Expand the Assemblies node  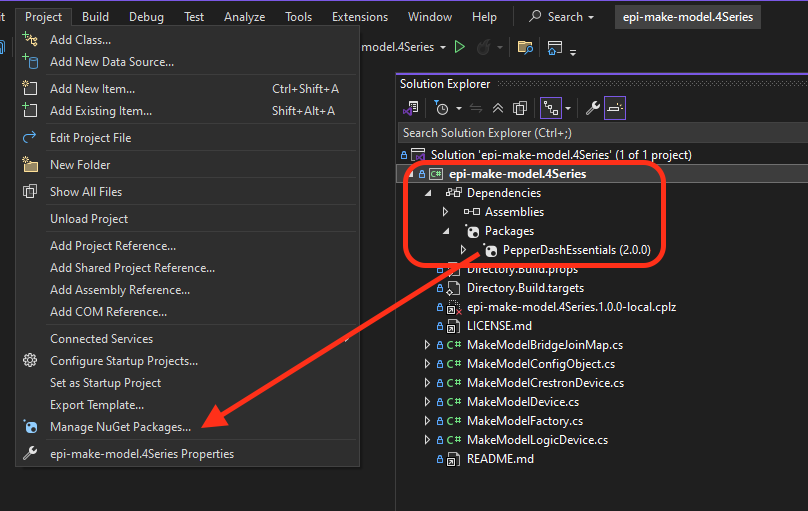tap(446, 212)
